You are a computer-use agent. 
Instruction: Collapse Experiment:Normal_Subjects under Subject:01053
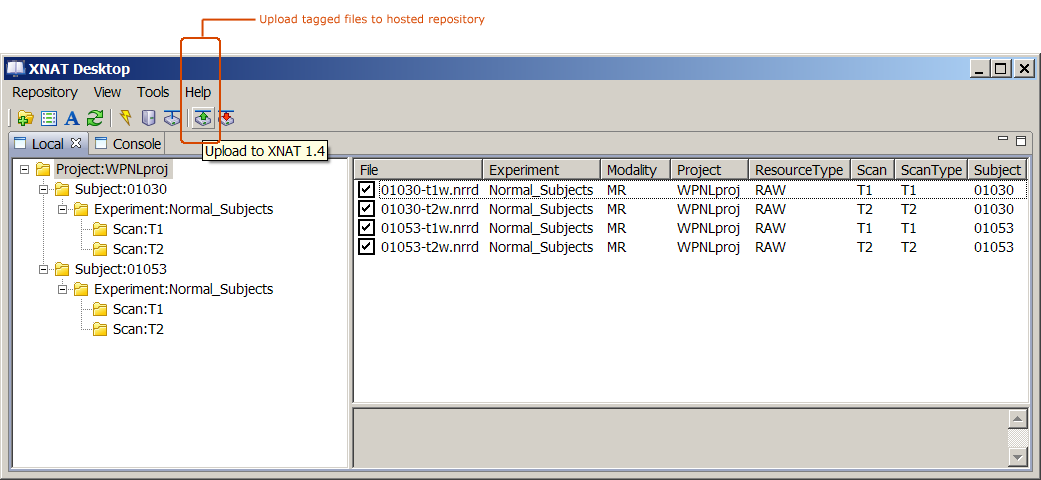tap(63, 290)
